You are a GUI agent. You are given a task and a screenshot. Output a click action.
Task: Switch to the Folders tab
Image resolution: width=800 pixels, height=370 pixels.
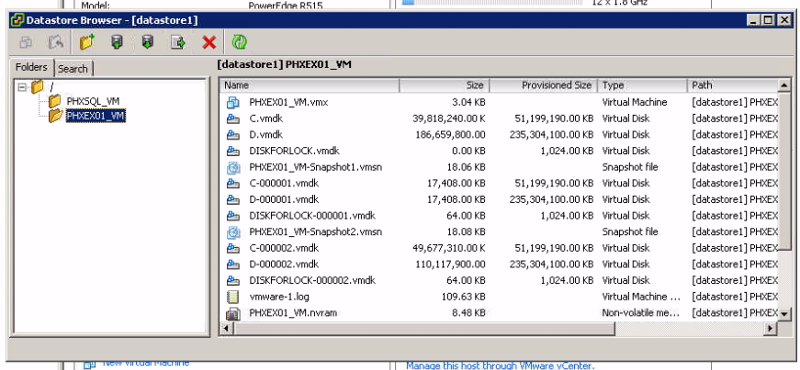(x=32, y=67)
